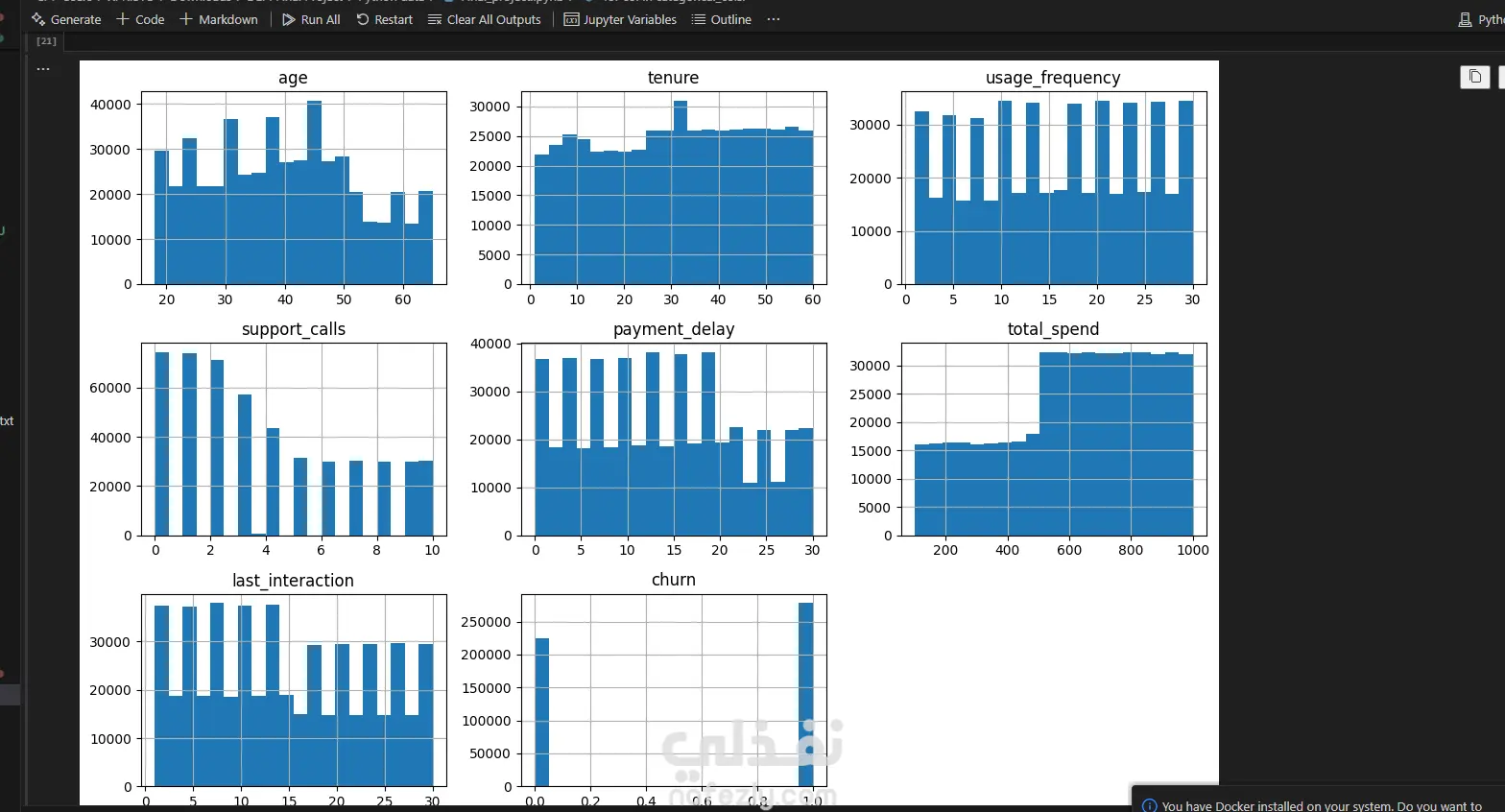Click the cell execution count [21]

pos(46,41)
